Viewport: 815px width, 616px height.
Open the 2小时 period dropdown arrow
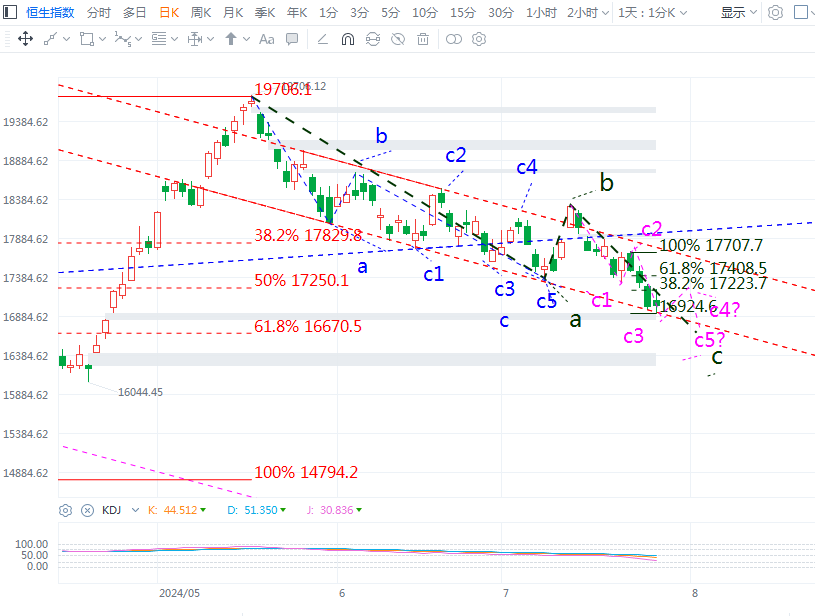[605, 12]
